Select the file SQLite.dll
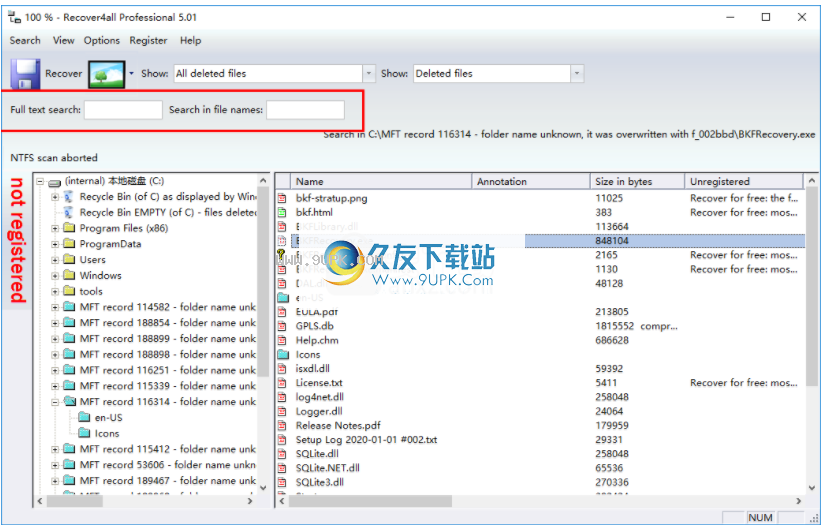 click(317, 454)
